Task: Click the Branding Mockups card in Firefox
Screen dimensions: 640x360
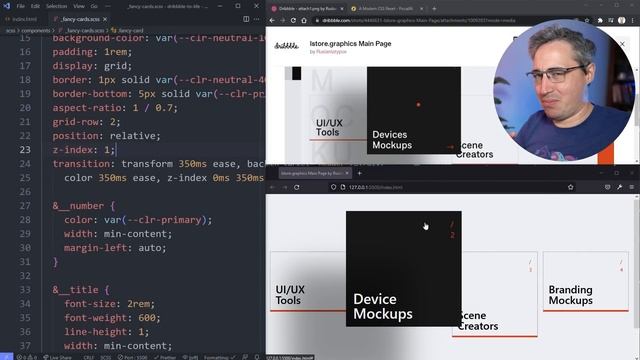Action: tap(586, 282)
